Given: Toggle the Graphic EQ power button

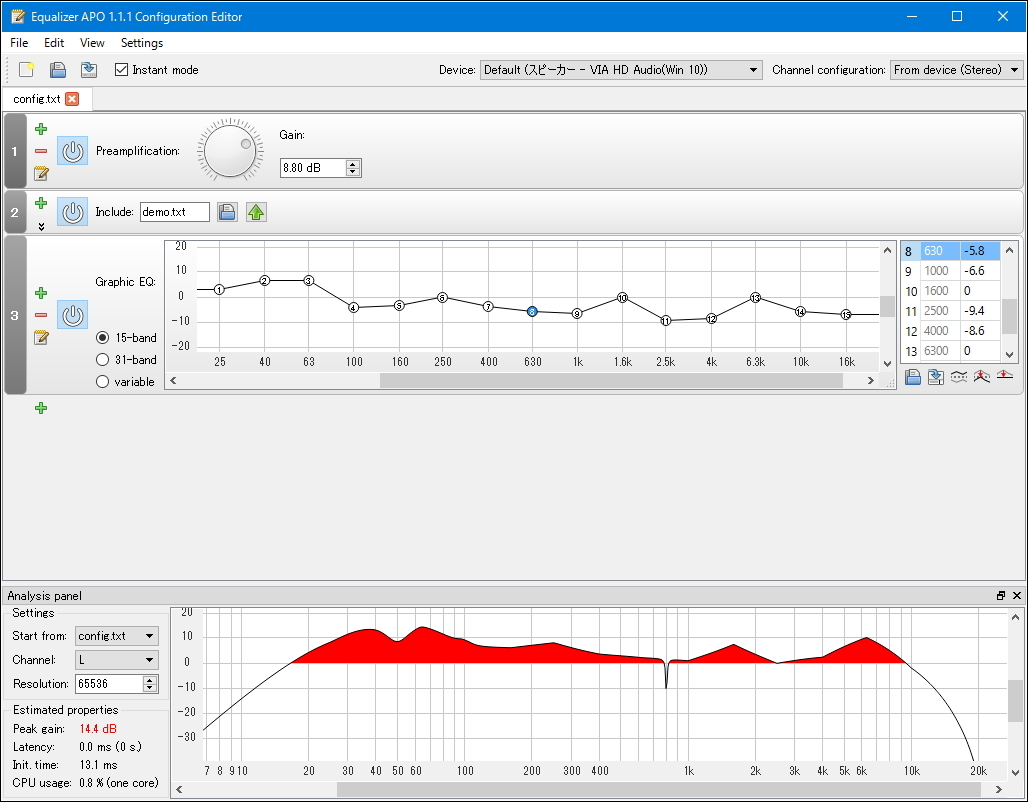Looking at the screenshot, I should pyautogui.click(x=72, y=315).
